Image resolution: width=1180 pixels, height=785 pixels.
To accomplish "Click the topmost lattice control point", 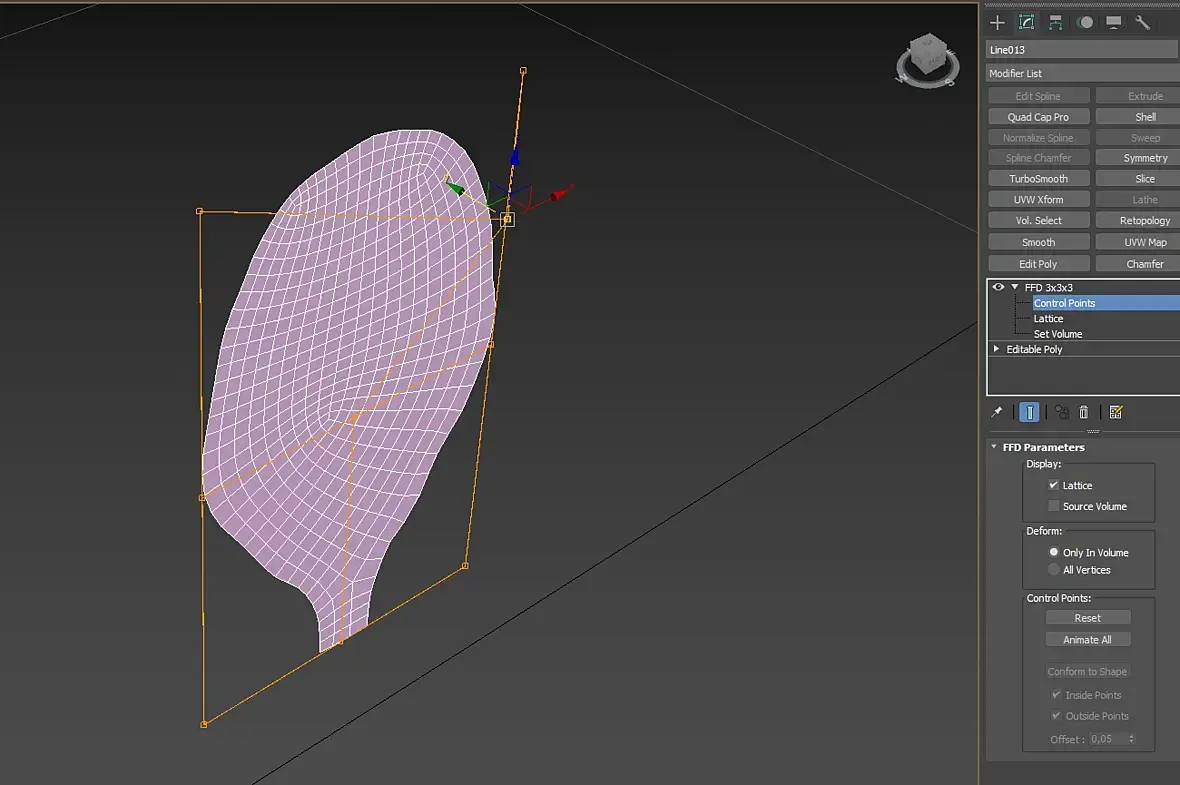I will (x=523, y=71).
